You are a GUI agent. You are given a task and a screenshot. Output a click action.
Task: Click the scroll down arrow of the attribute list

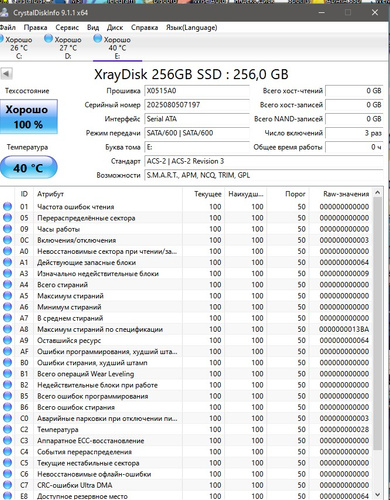pos(377,495)
